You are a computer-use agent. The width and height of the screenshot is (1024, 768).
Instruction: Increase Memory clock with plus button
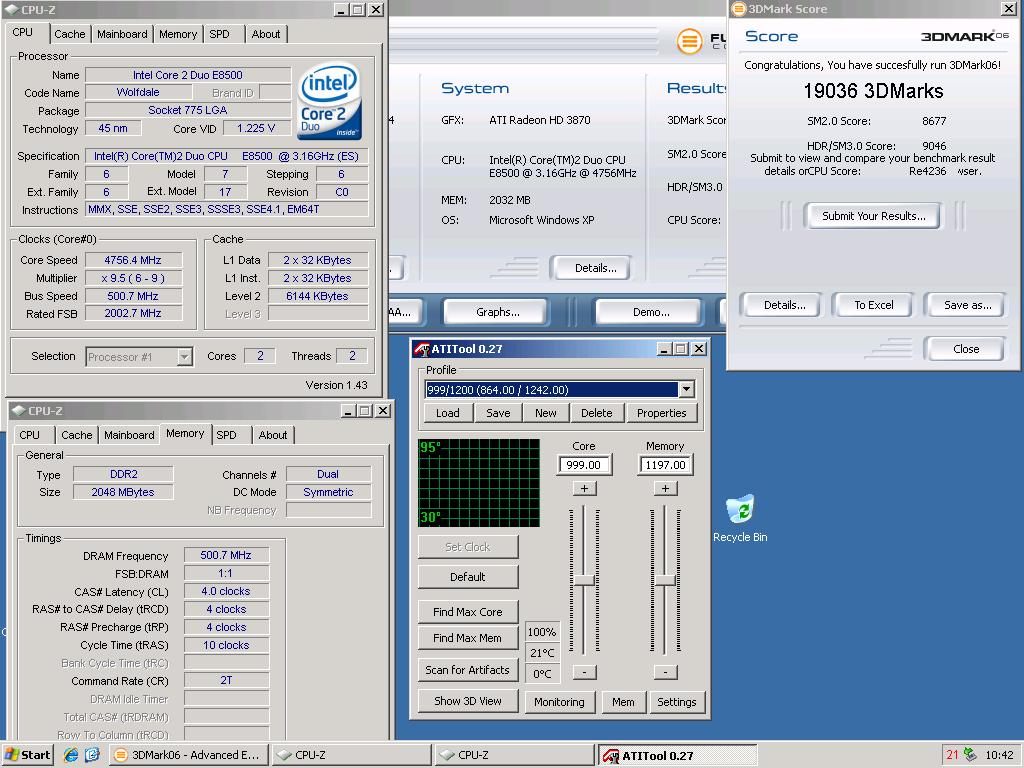[x=665, y=488]
